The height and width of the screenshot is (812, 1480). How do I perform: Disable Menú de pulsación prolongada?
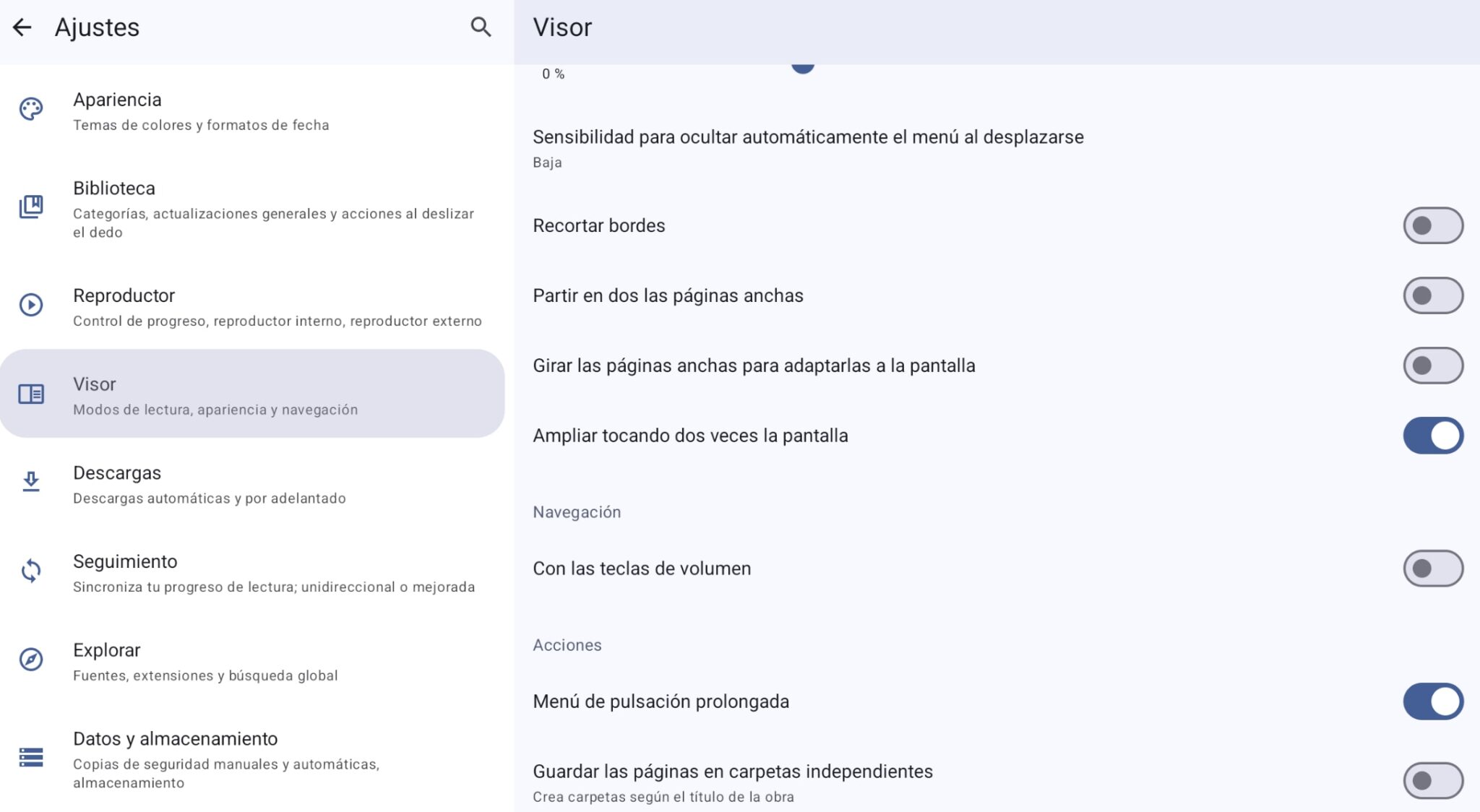(x=1432, y=700)
